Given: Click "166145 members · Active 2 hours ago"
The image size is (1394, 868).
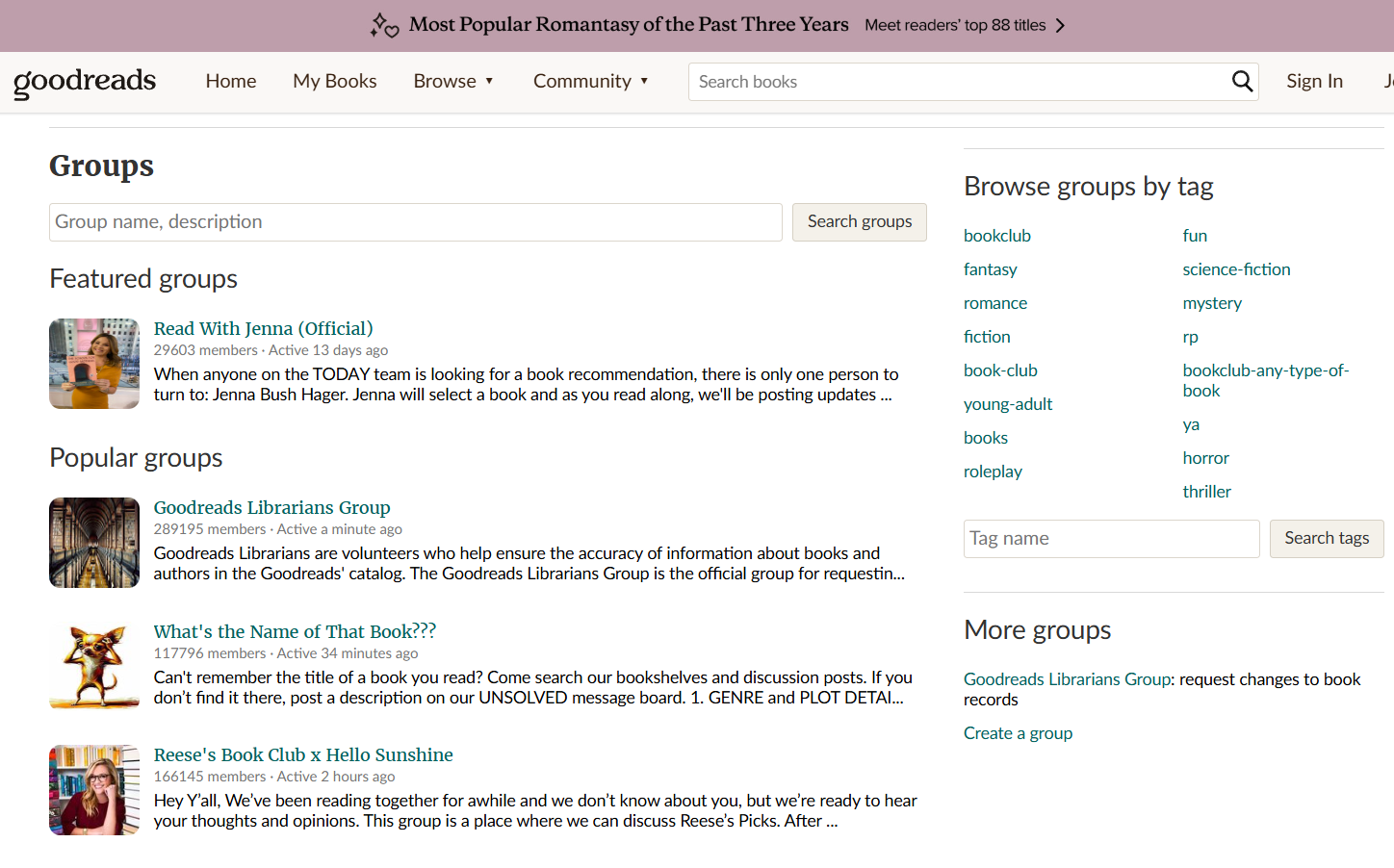Looking at the screenshot, I should [x=274, y=777].
